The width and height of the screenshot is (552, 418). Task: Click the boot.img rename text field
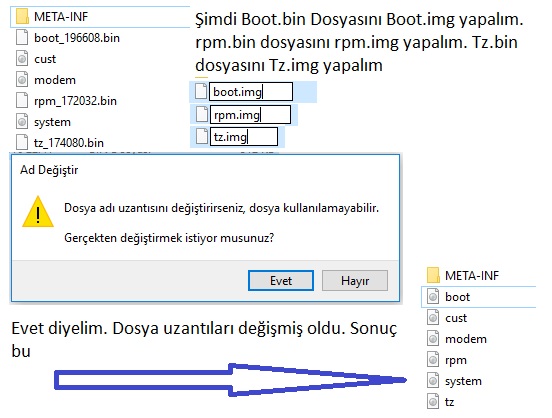click(251, 92)
